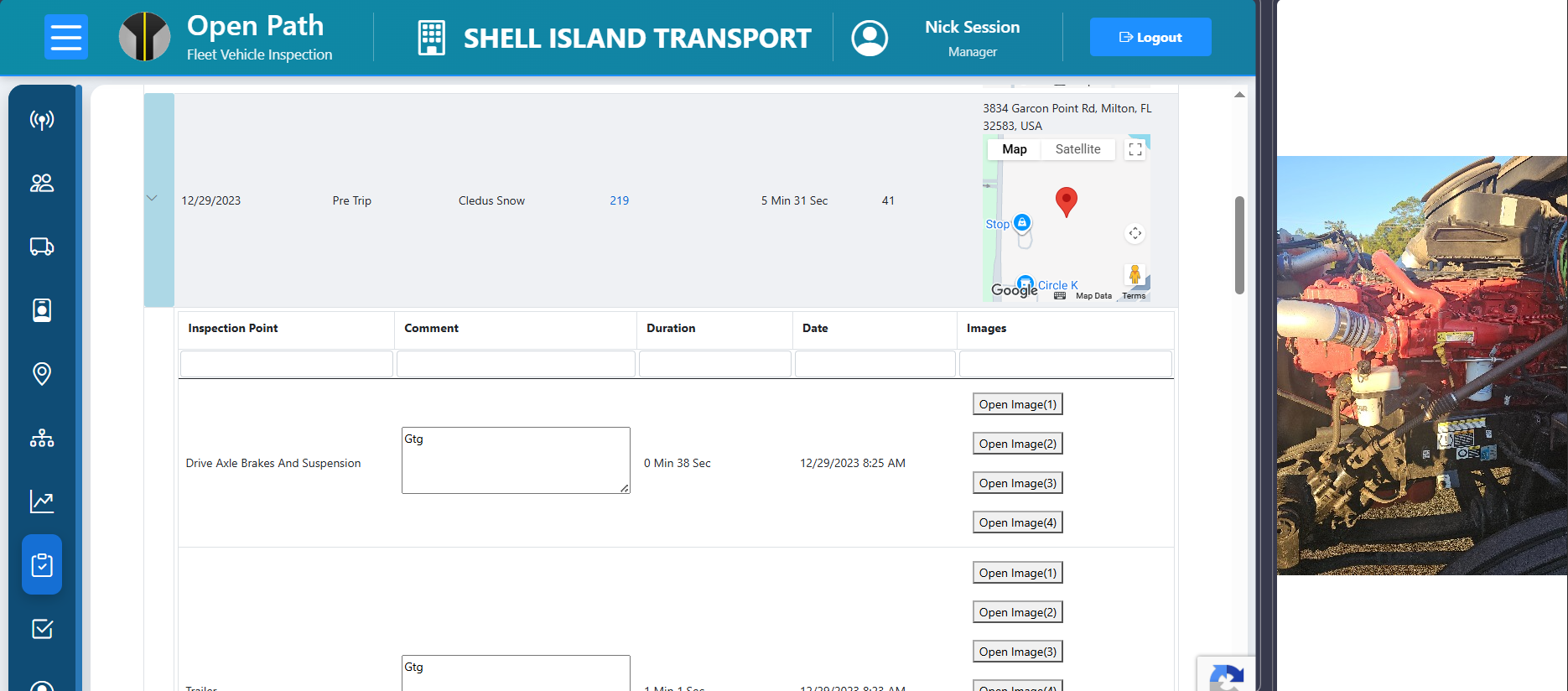
Task: Open Image(3) for the Trailer row
Action: [1018, 652]
